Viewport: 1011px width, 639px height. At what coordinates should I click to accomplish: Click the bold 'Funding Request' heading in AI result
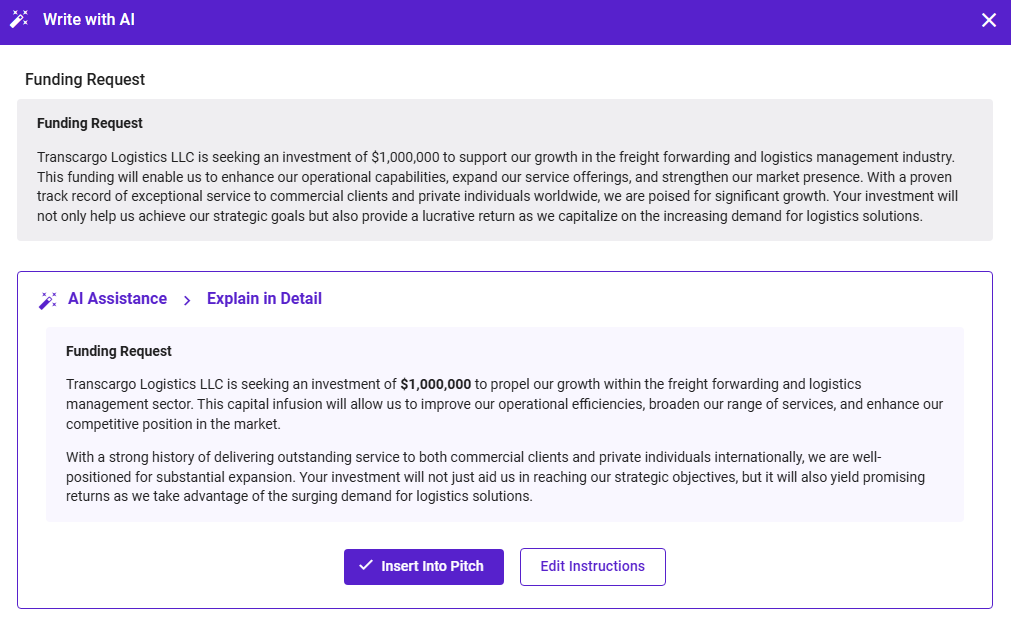(x=119, y=351)
